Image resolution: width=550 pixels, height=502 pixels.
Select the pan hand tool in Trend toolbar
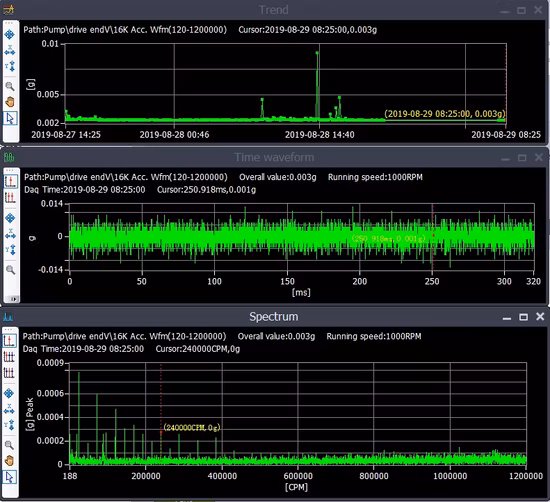click(9, 102)
